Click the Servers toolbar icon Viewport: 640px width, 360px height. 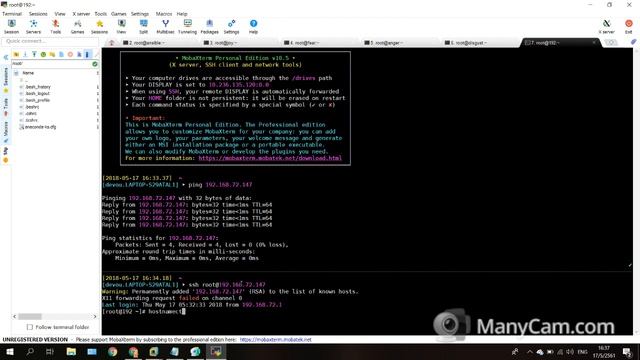[33, 27]
